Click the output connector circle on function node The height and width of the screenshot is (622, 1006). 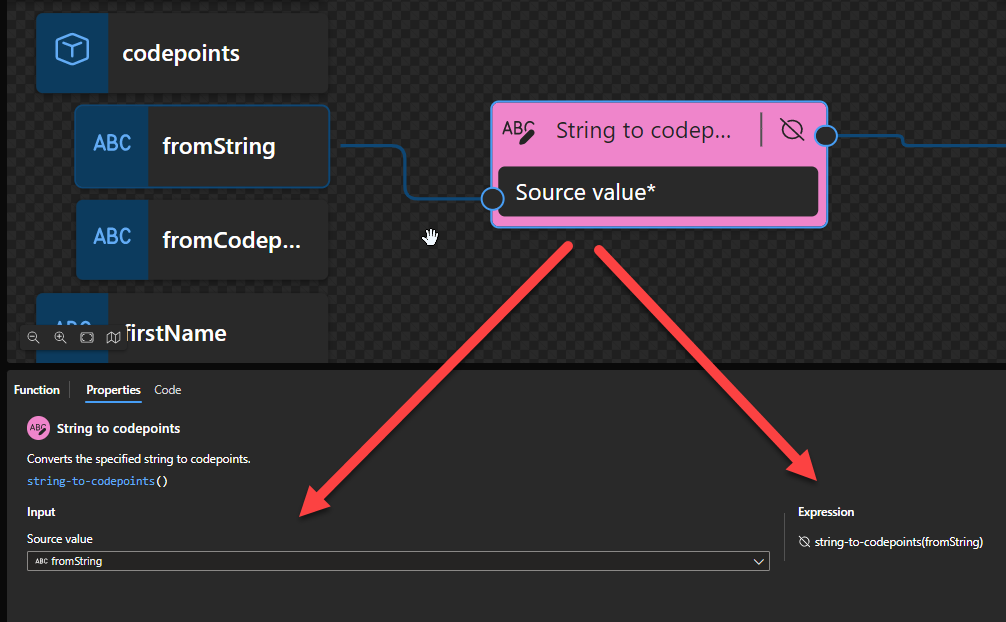pos(826,135)
